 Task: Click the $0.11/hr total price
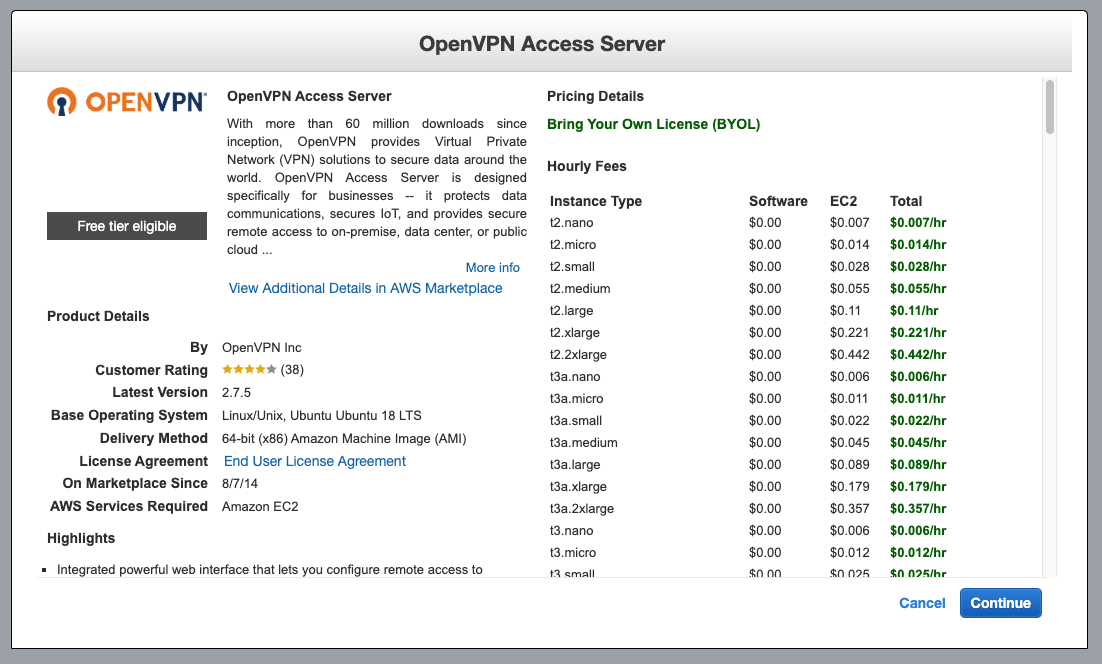[914, 311]
